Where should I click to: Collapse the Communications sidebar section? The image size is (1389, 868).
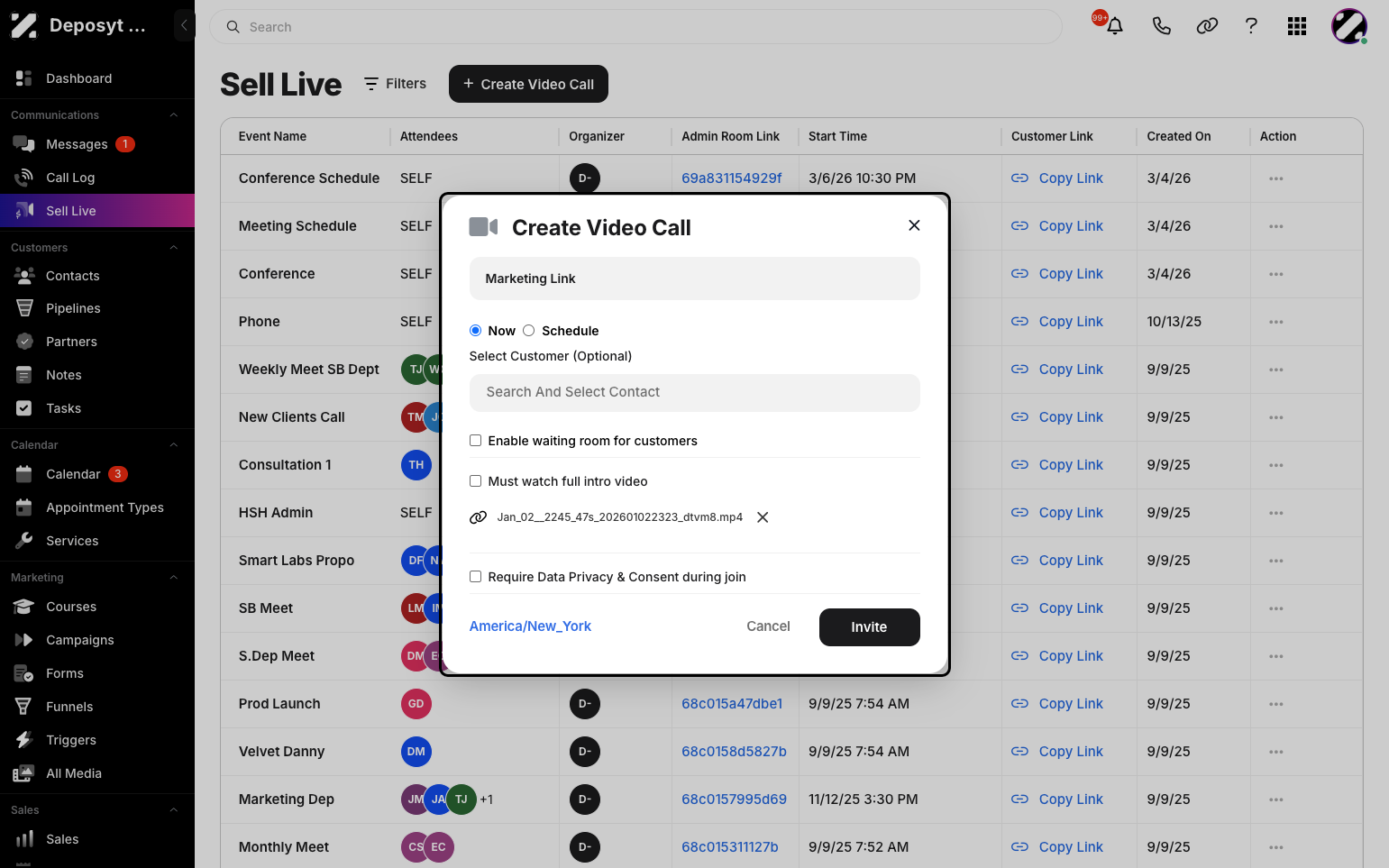[x=174, y=115]
